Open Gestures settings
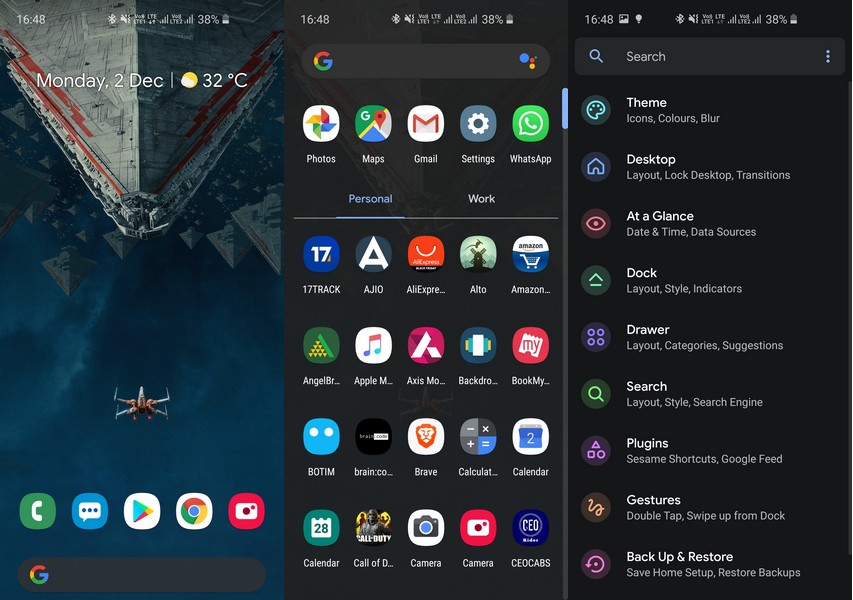 click(710, 507)
